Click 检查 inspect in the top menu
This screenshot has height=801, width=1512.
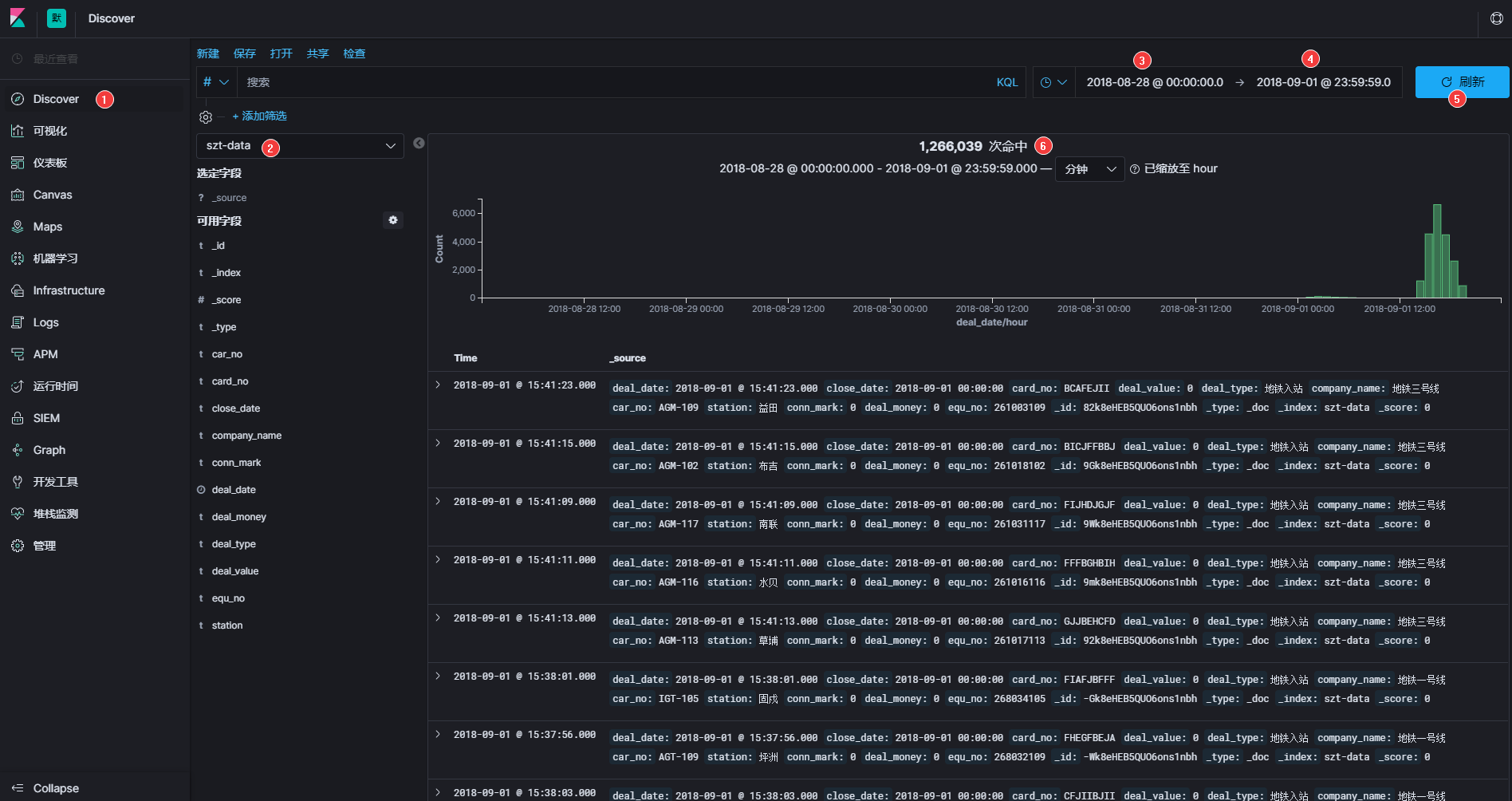(355, 53)
